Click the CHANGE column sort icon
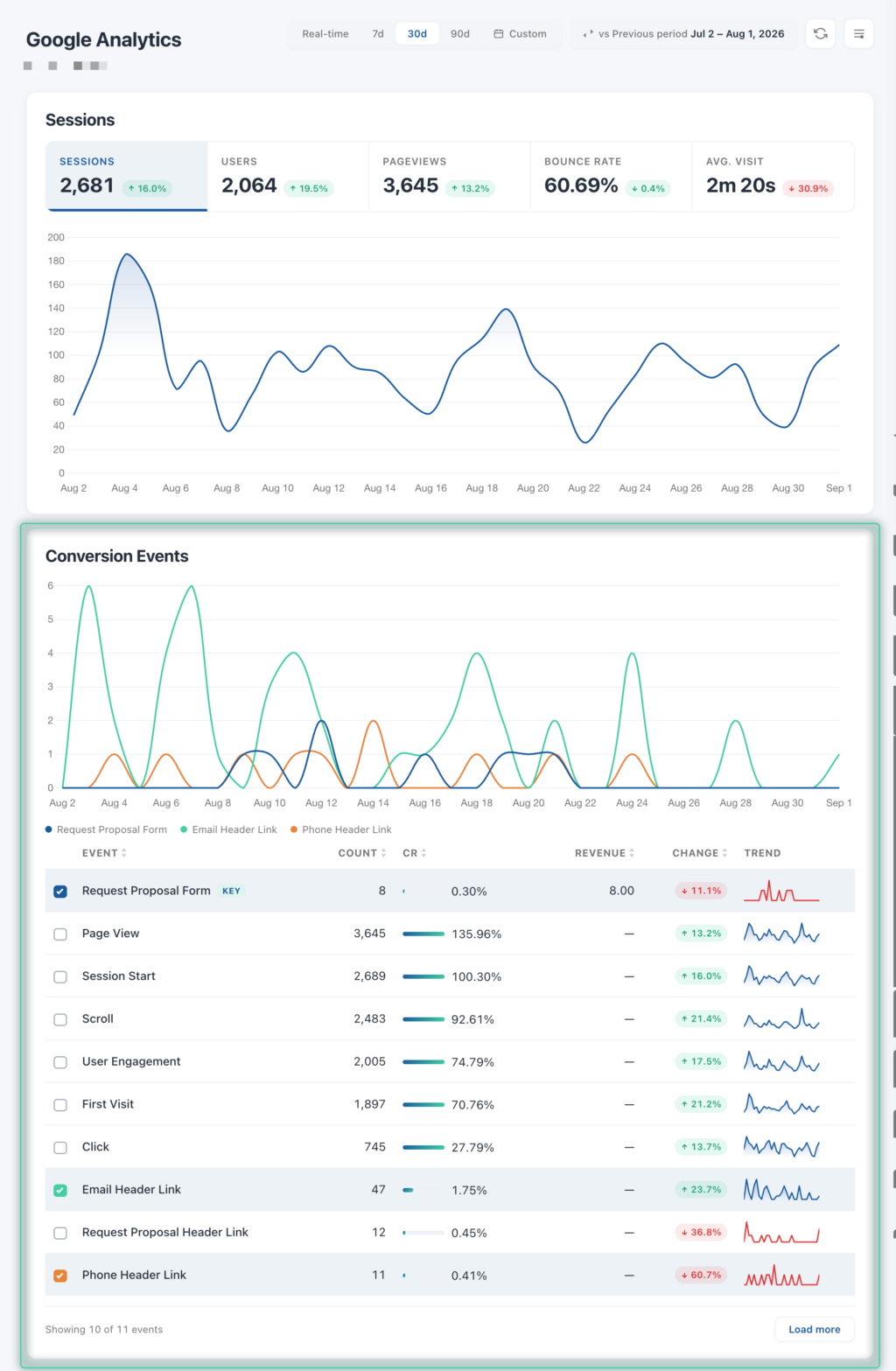This screenshot has width=896, height=1371. [724, 853]
